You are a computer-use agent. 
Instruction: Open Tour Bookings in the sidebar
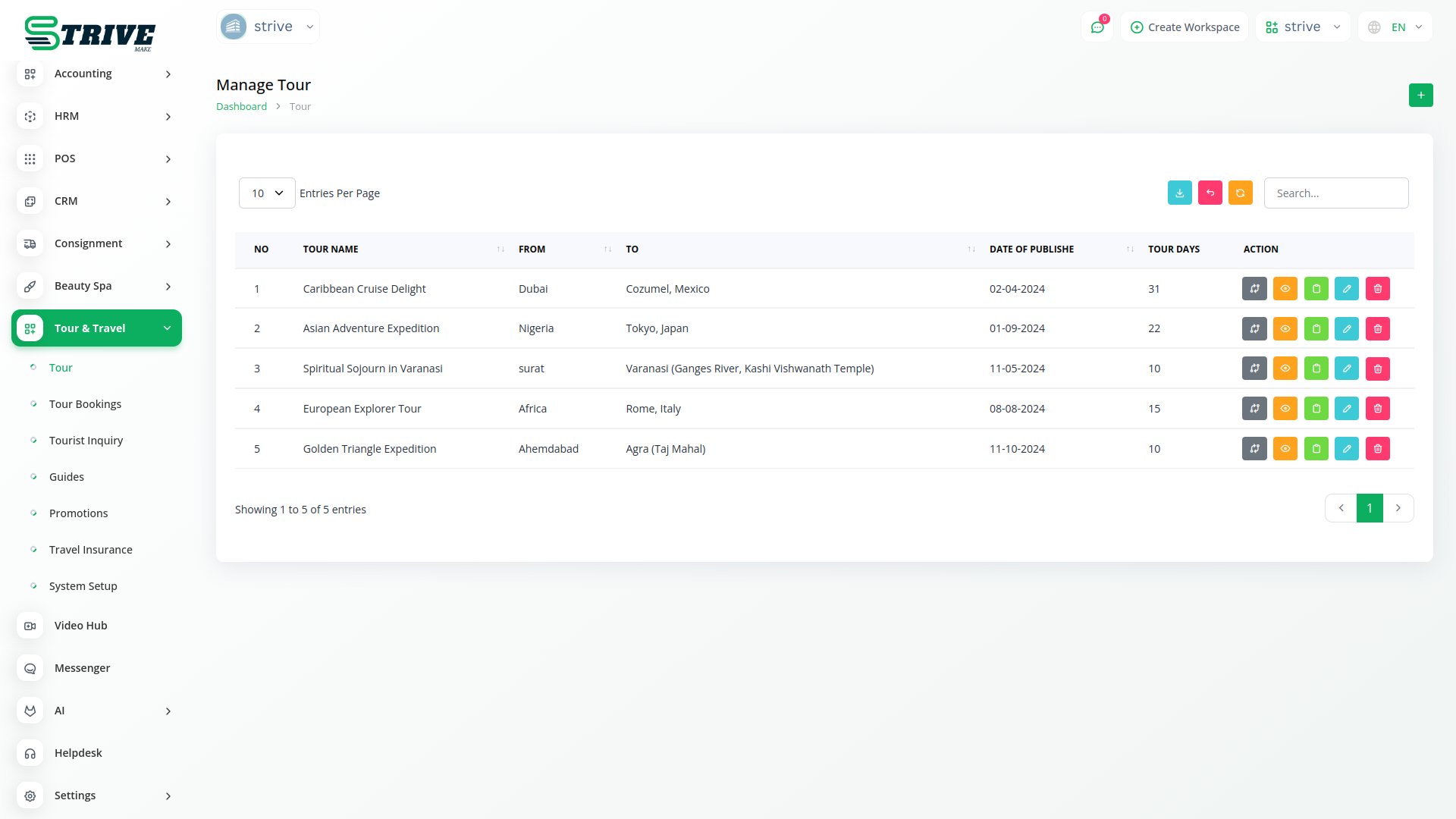click(x=85, y=404)
